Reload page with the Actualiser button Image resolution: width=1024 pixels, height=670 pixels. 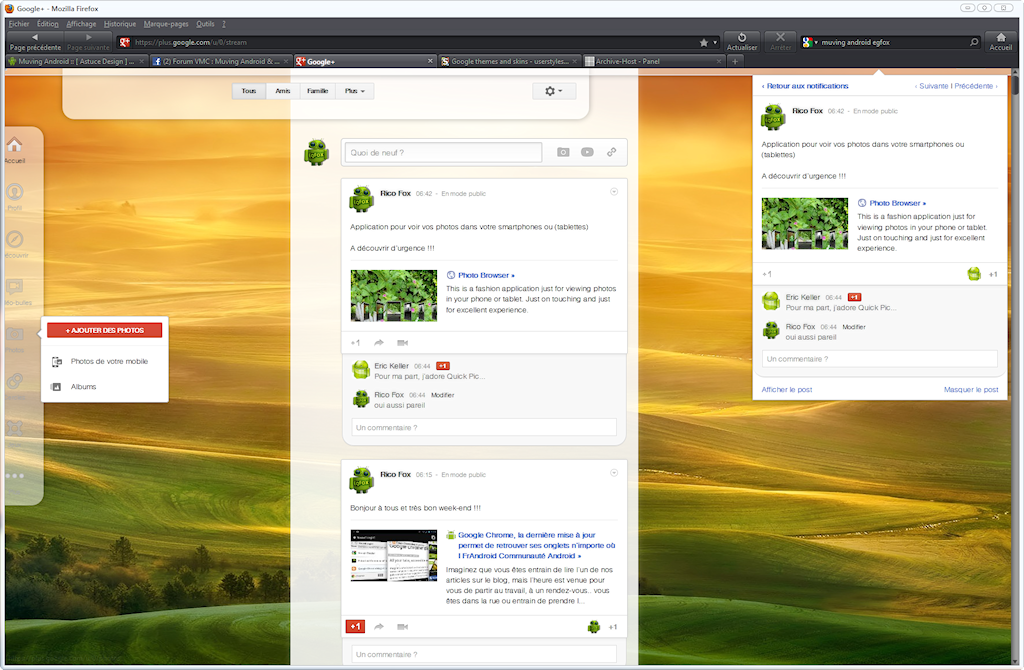742,42
